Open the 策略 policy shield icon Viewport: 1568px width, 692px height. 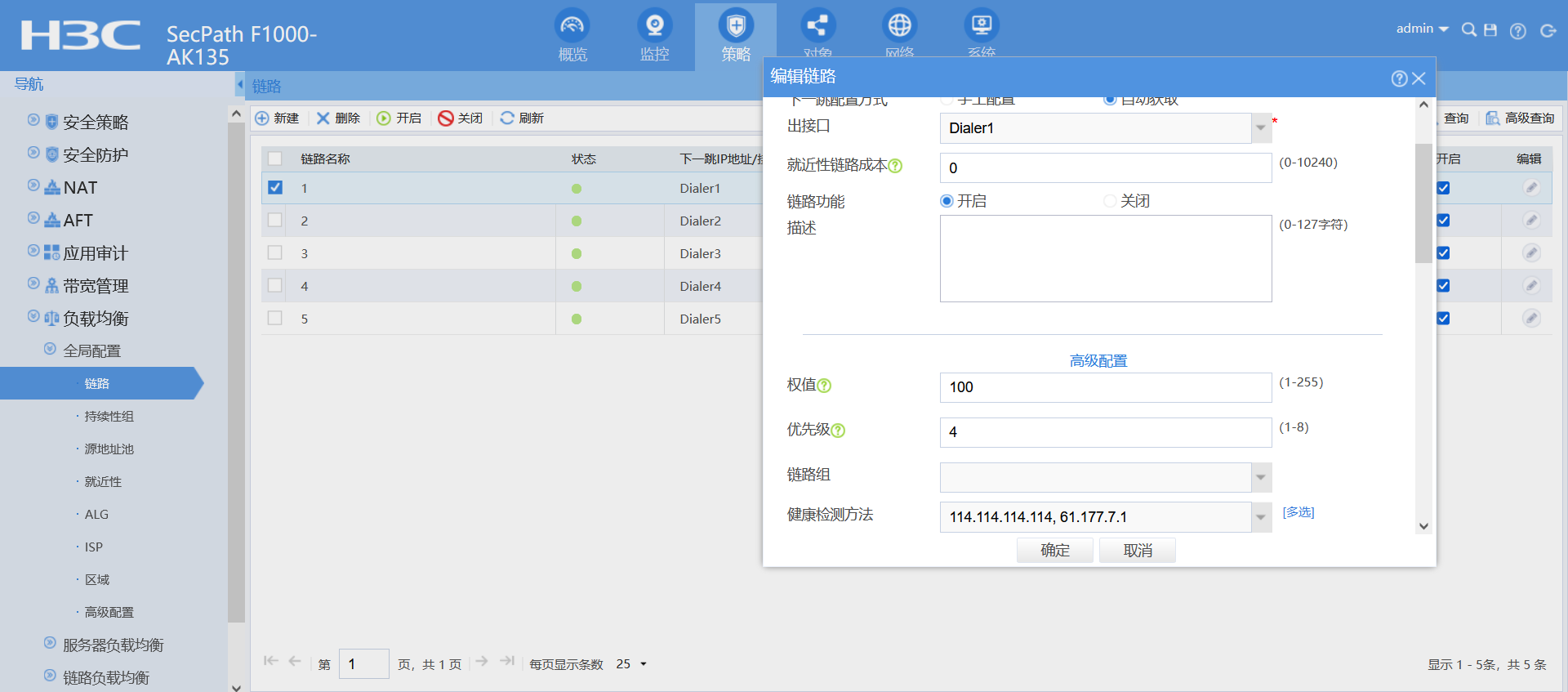pos(736,26)
